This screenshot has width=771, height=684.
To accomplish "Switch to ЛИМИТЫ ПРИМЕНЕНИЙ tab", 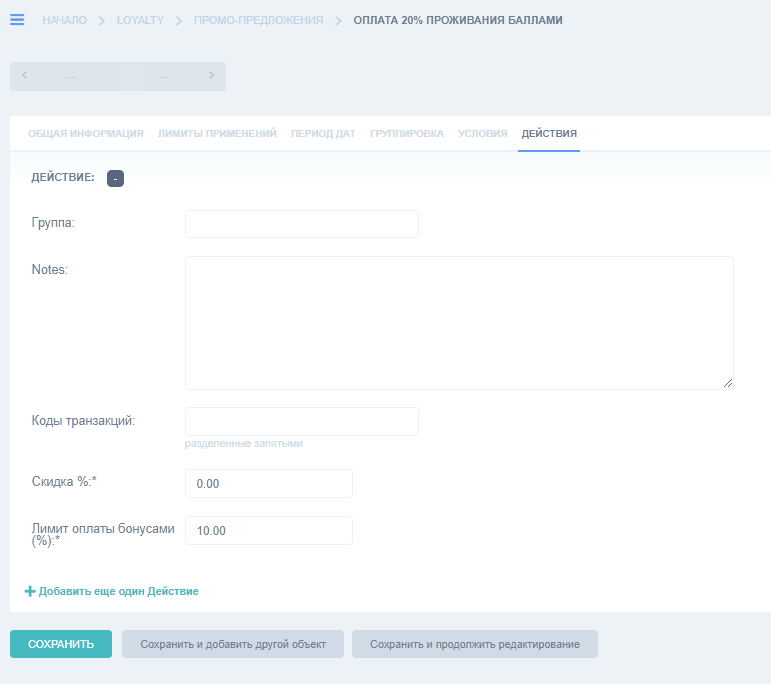I will 217,133.
